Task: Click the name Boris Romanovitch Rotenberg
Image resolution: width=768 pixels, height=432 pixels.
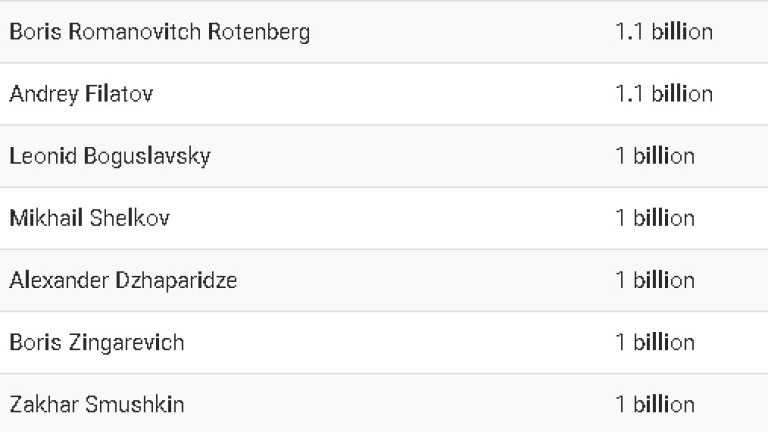Action: (x=159, y=32)
